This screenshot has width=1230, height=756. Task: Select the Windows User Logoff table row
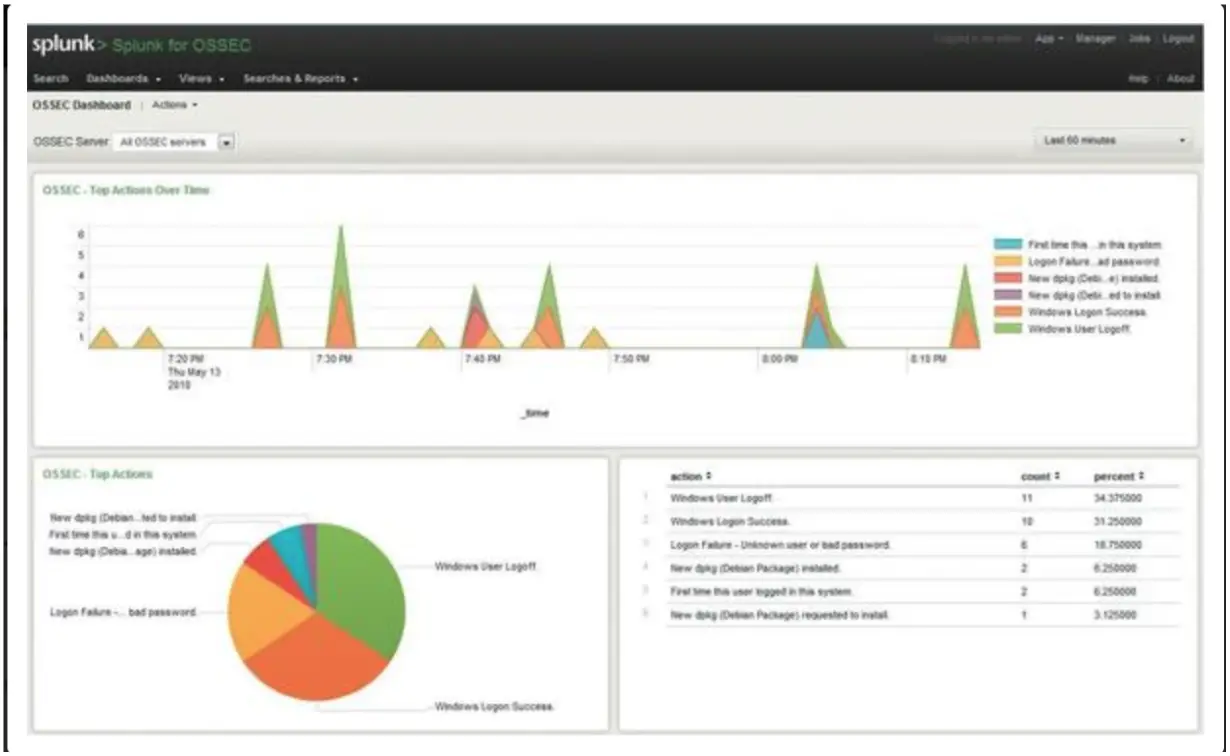pyautogui.click(x=909, y=497)
